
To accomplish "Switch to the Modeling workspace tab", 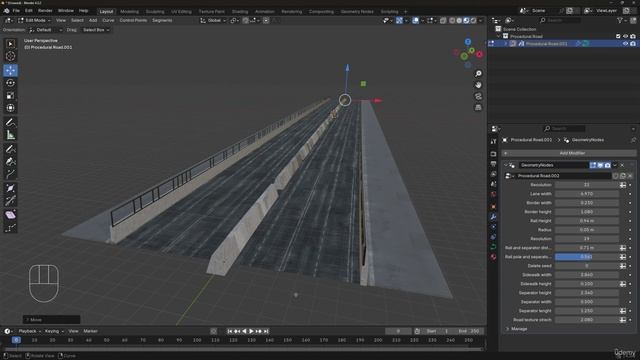I will [129, 11].
